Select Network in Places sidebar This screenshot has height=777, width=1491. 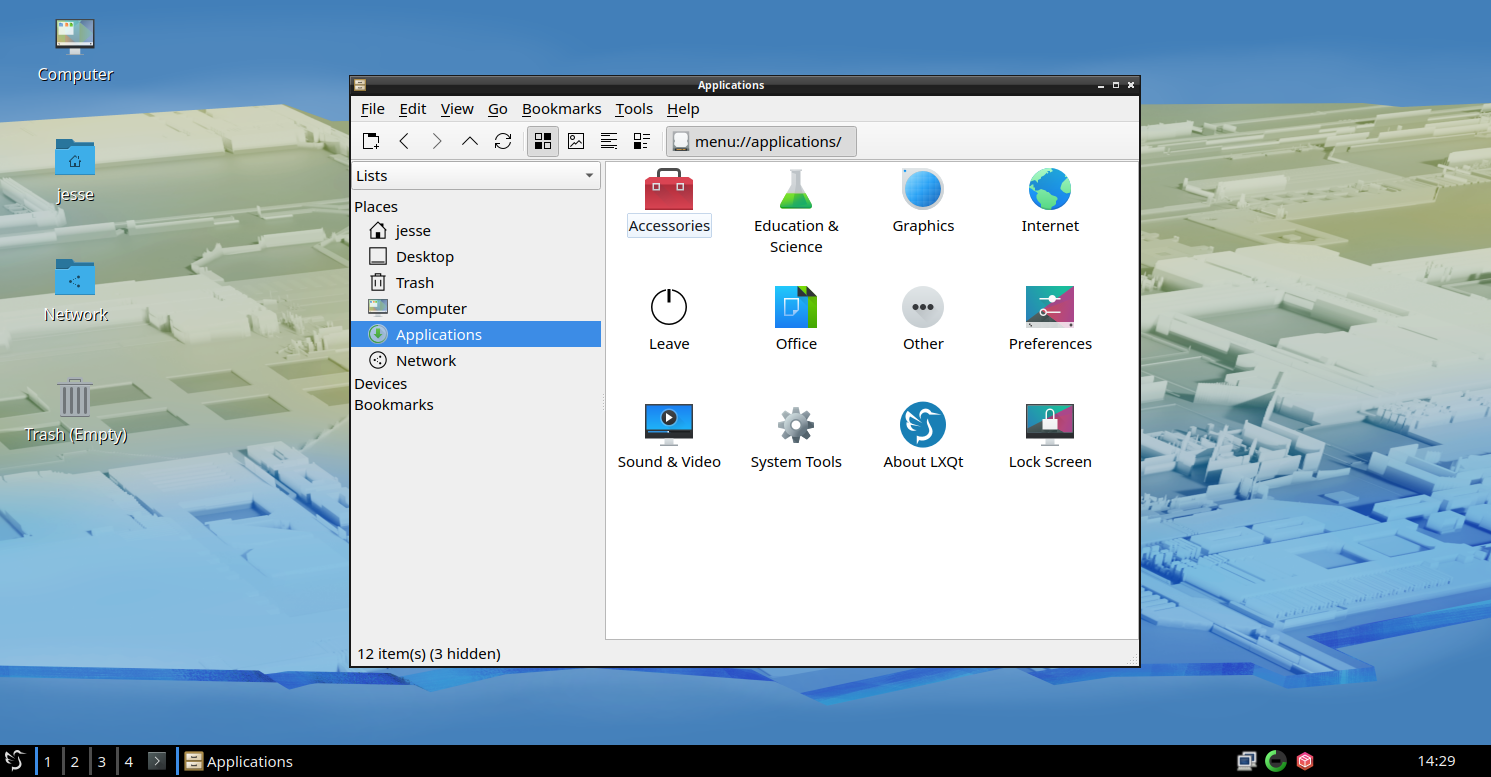coord(476,360)
